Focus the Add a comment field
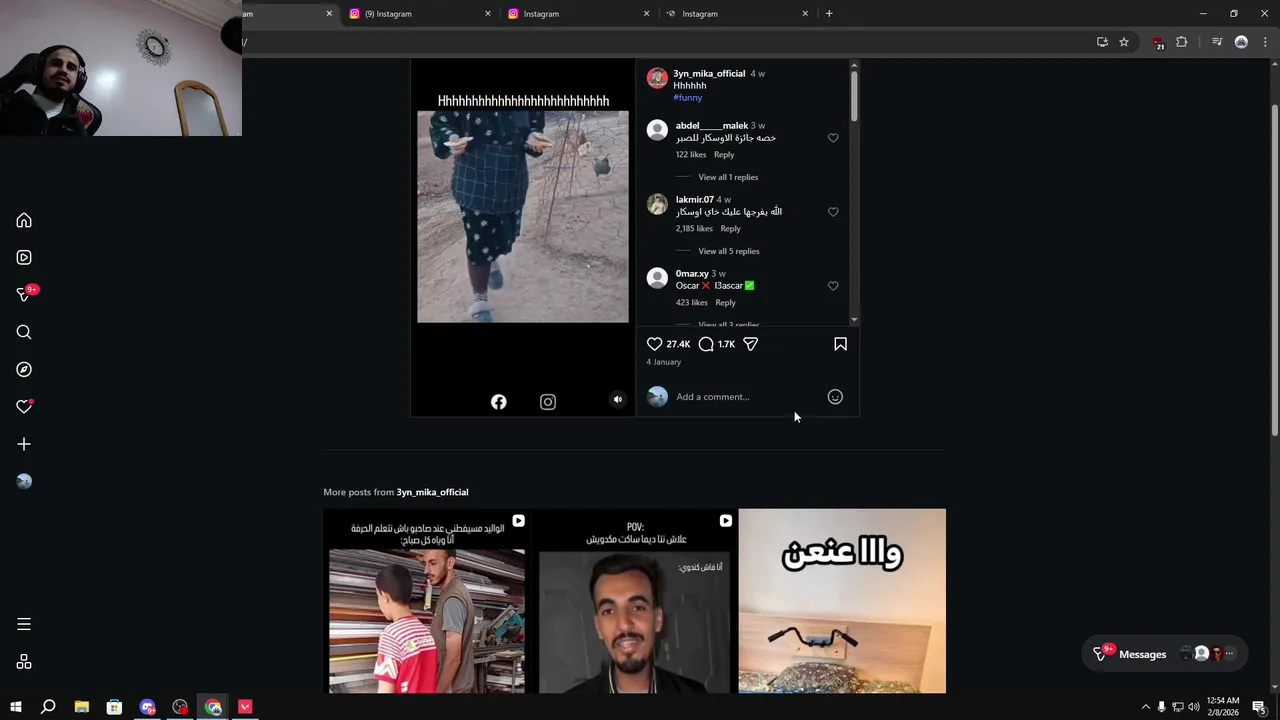The image size is (1280, 720). pyautogui.click(x=748, y=397)
